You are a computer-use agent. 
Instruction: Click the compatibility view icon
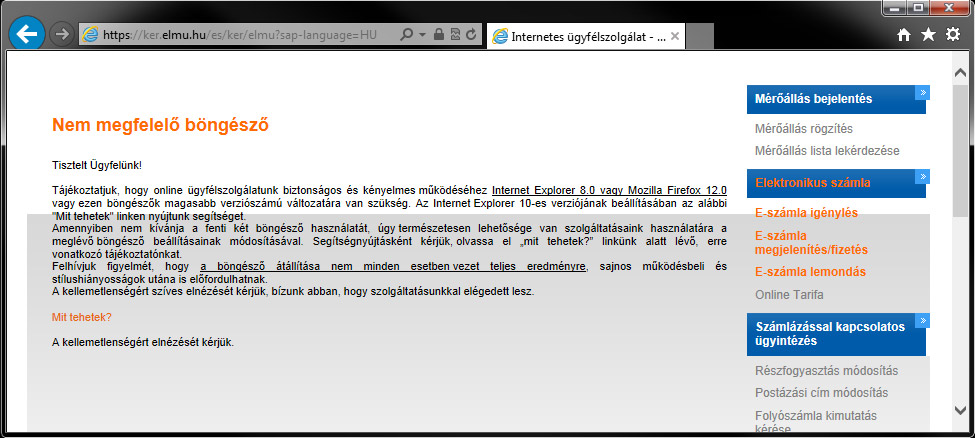(455, 35)
